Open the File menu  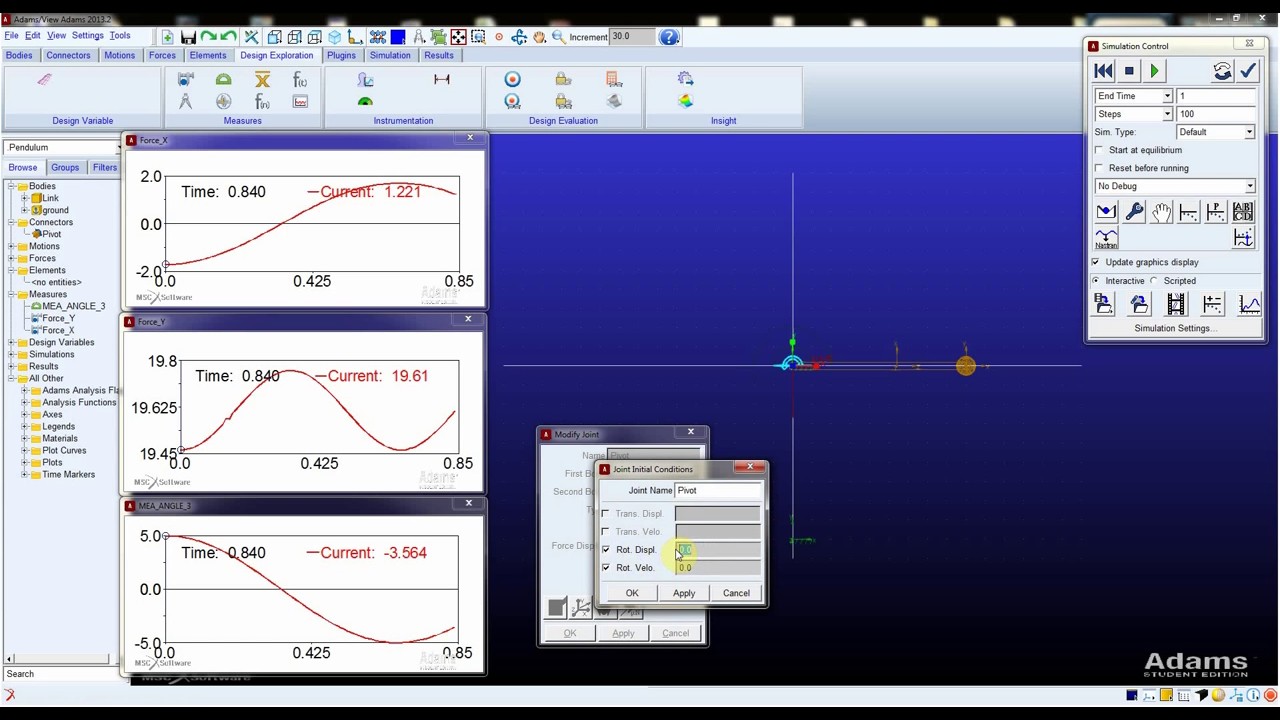(x=11, y=36)
